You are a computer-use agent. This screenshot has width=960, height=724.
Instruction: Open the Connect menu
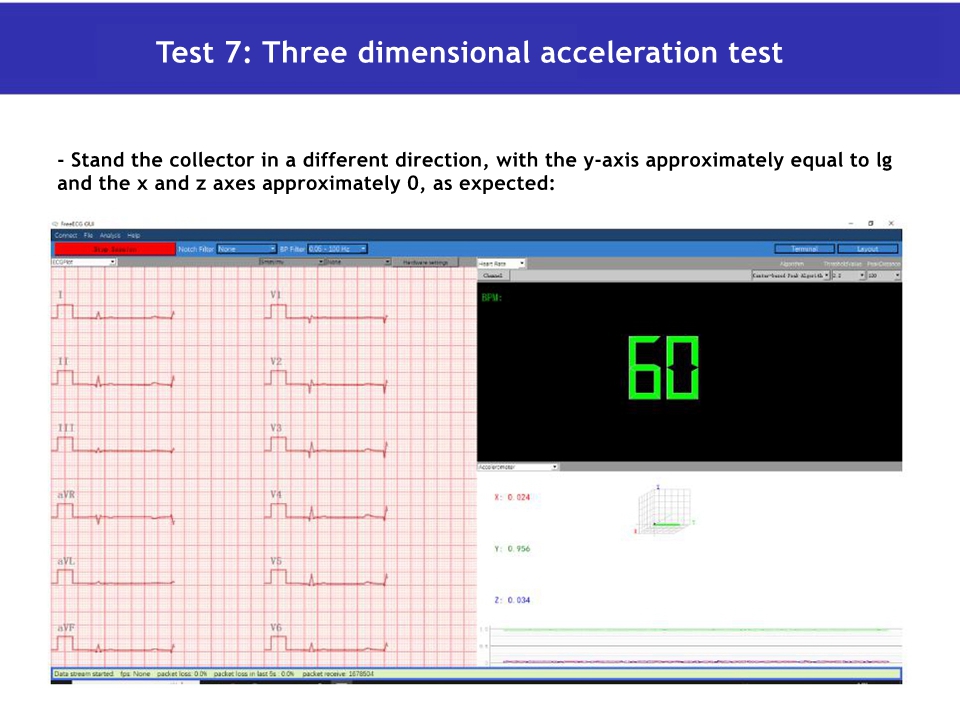click(65, 235)
